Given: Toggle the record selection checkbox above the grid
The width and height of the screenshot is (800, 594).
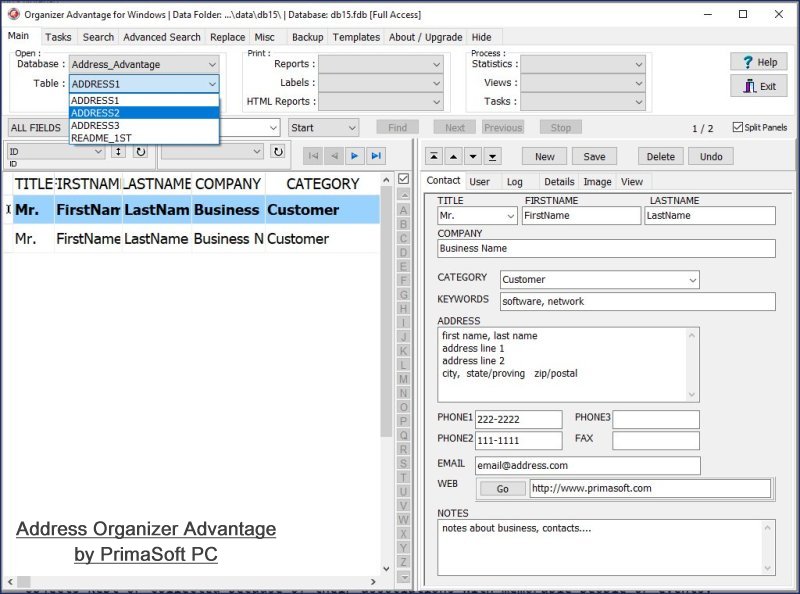Looking at the screenshot, I should tap(405, 179).
